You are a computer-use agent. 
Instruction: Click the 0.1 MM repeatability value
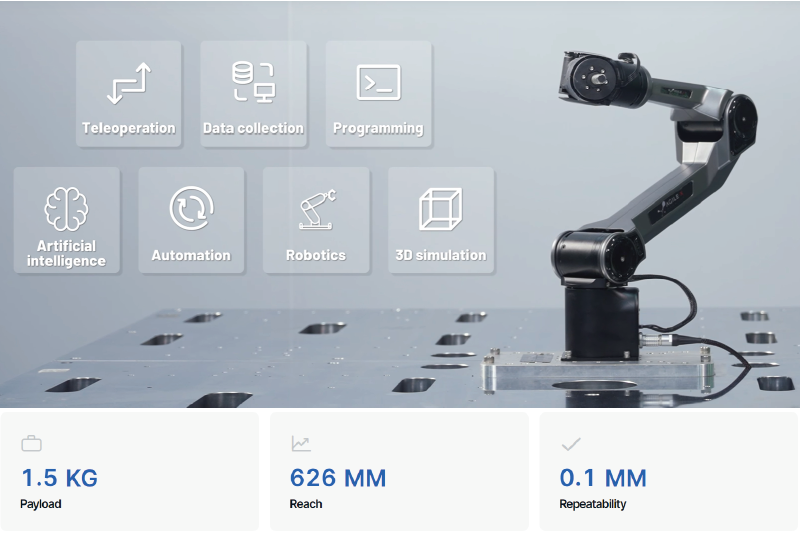click(603, 478)
